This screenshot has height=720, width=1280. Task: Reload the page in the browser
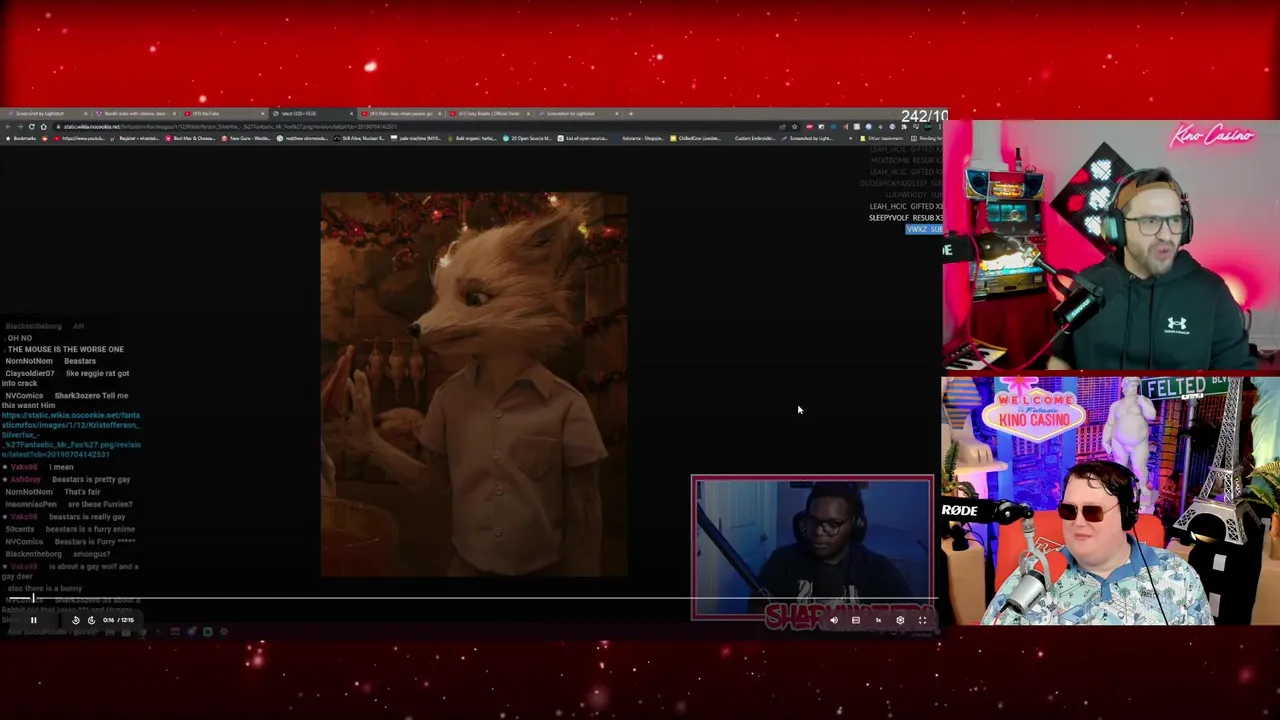pyautogui.click(x=31, y=127)
